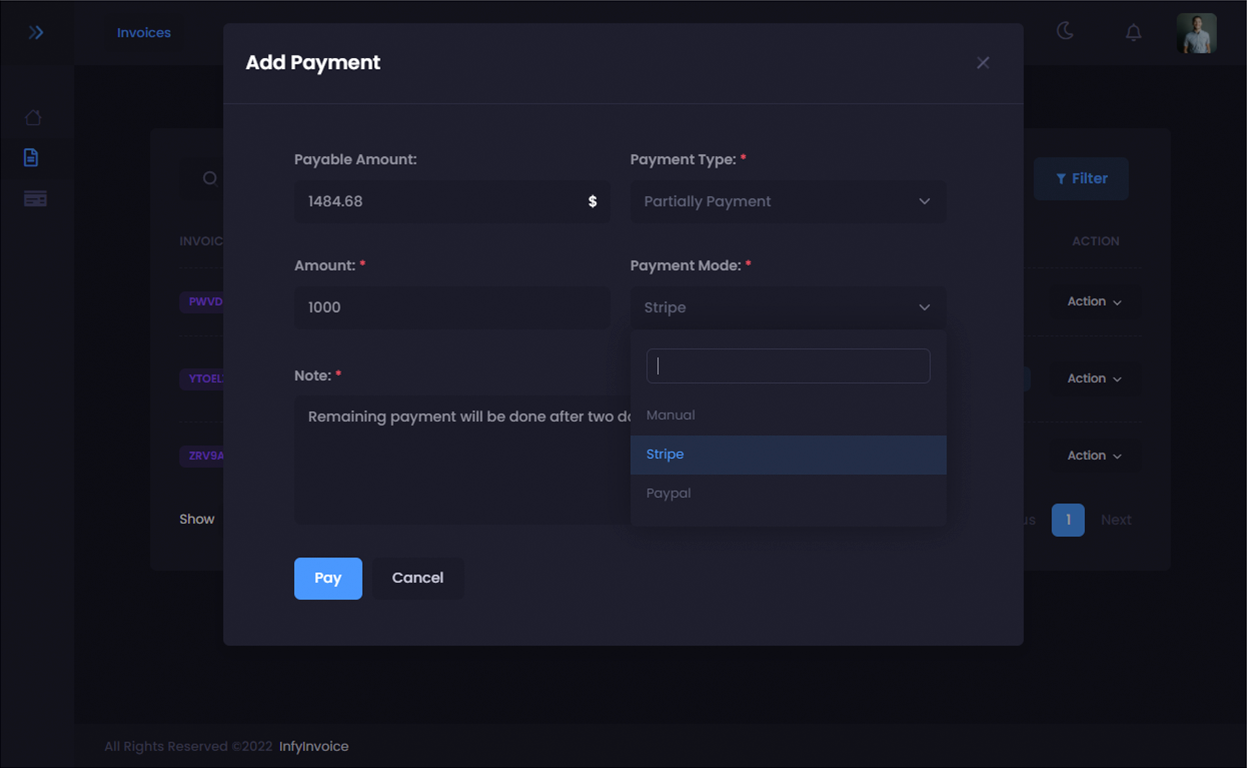Viewport: 1247px width, 768px height.
Task: Click inside the payment mode search box
Action: (787, 366)
